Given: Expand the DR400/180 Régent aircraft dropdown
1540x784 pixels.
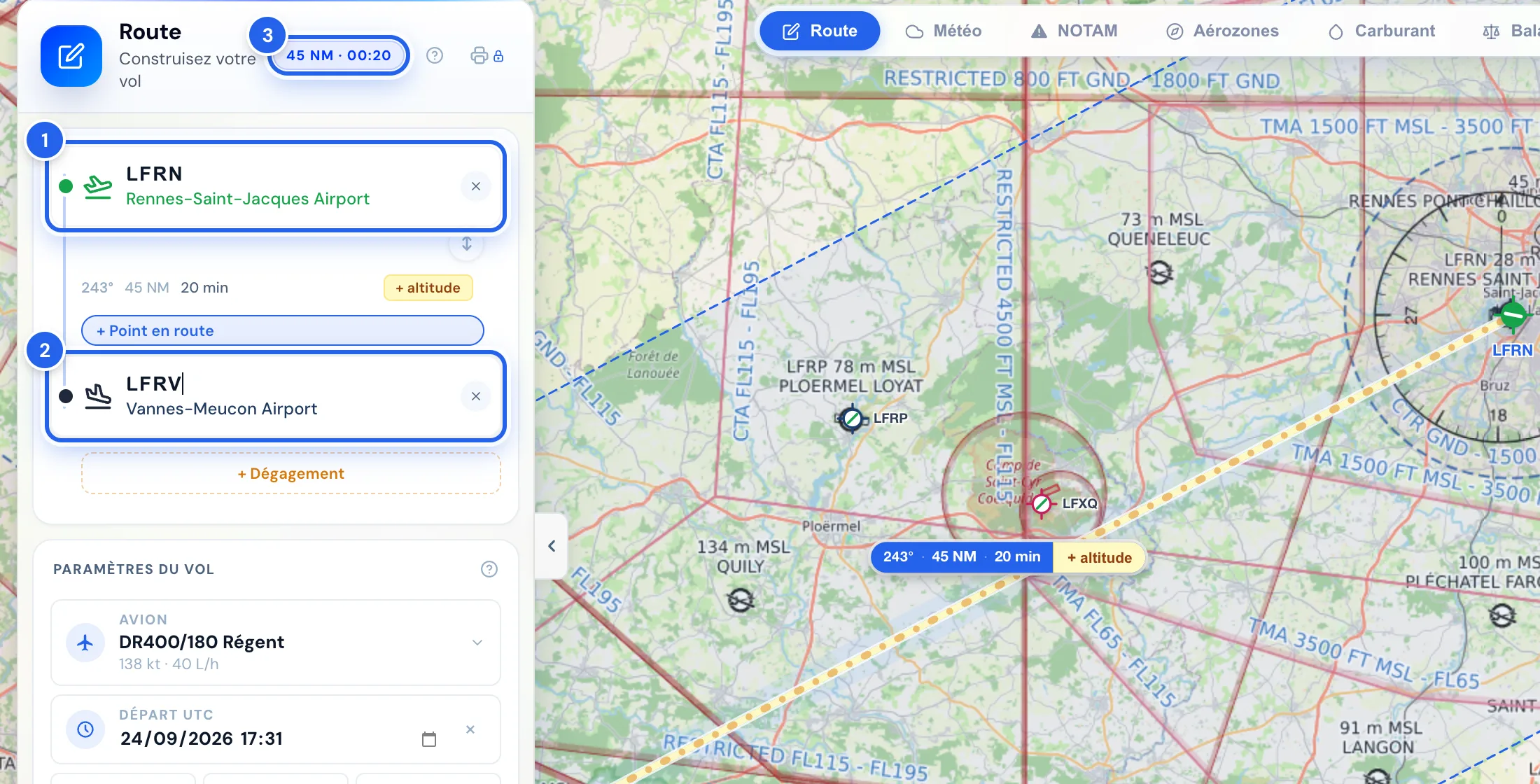Looking at the screenshot, I should click(x=477, y=643).
